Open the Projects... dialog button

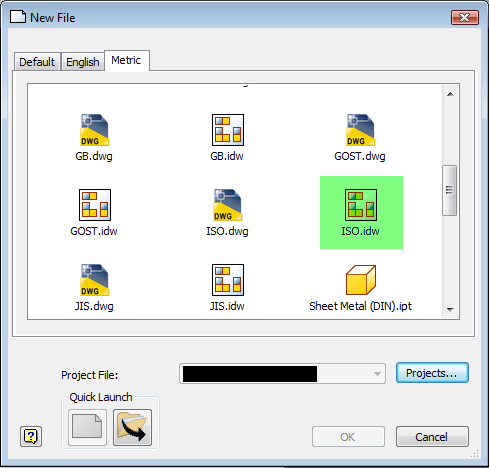(432, 373)
